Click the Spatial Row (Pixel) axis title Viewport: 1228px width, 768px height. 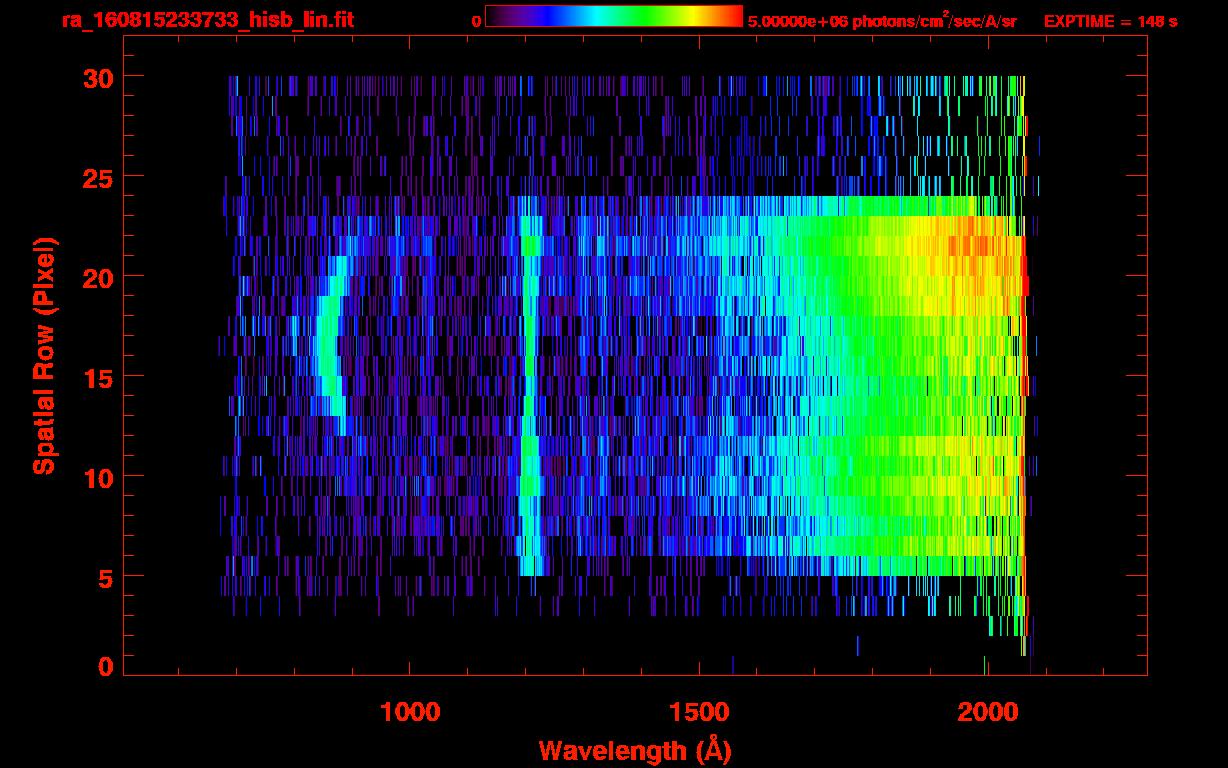[44, 356]
